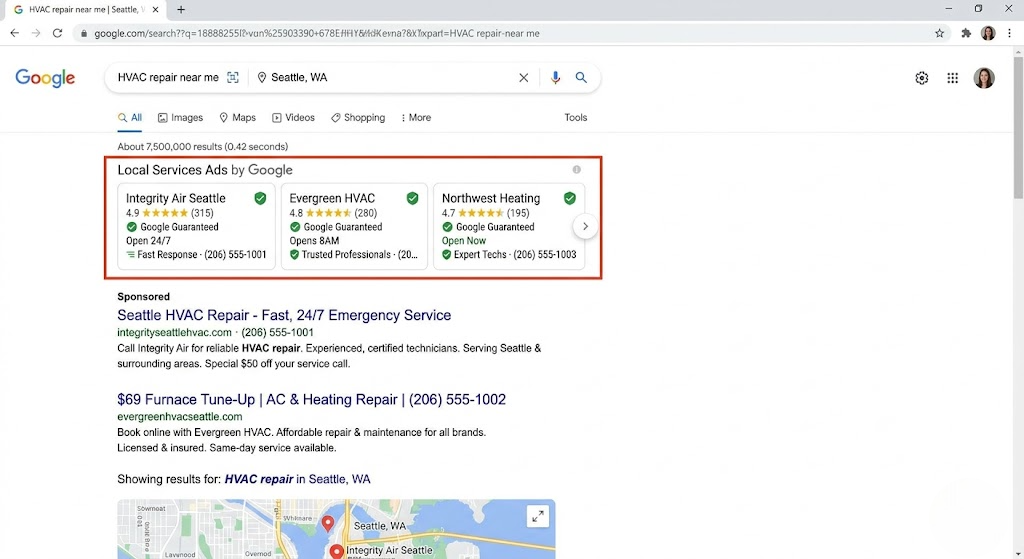Open a new browser tab

click(181, 10)
